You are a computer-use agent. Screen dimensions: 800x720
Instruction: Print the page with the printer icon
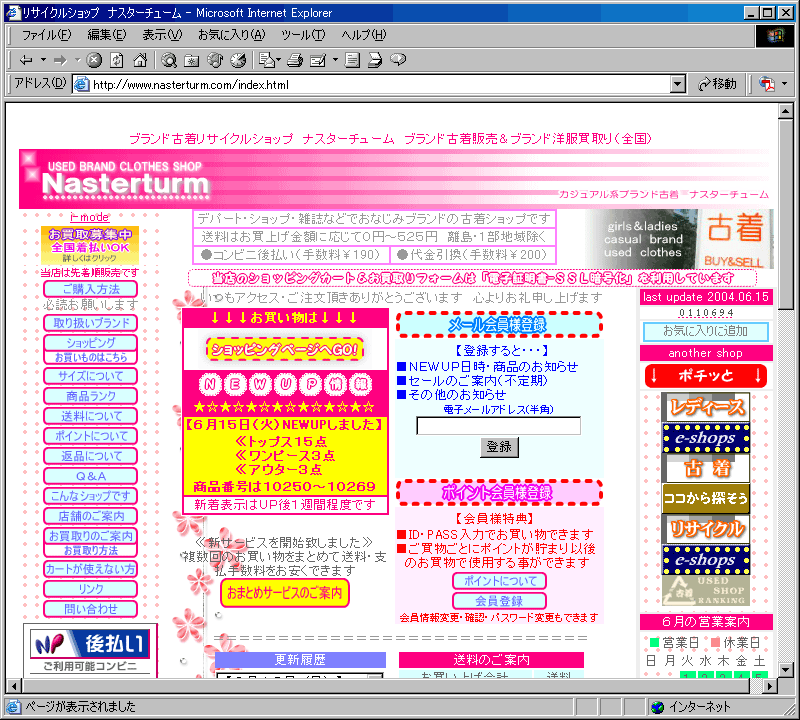point(295,60)
